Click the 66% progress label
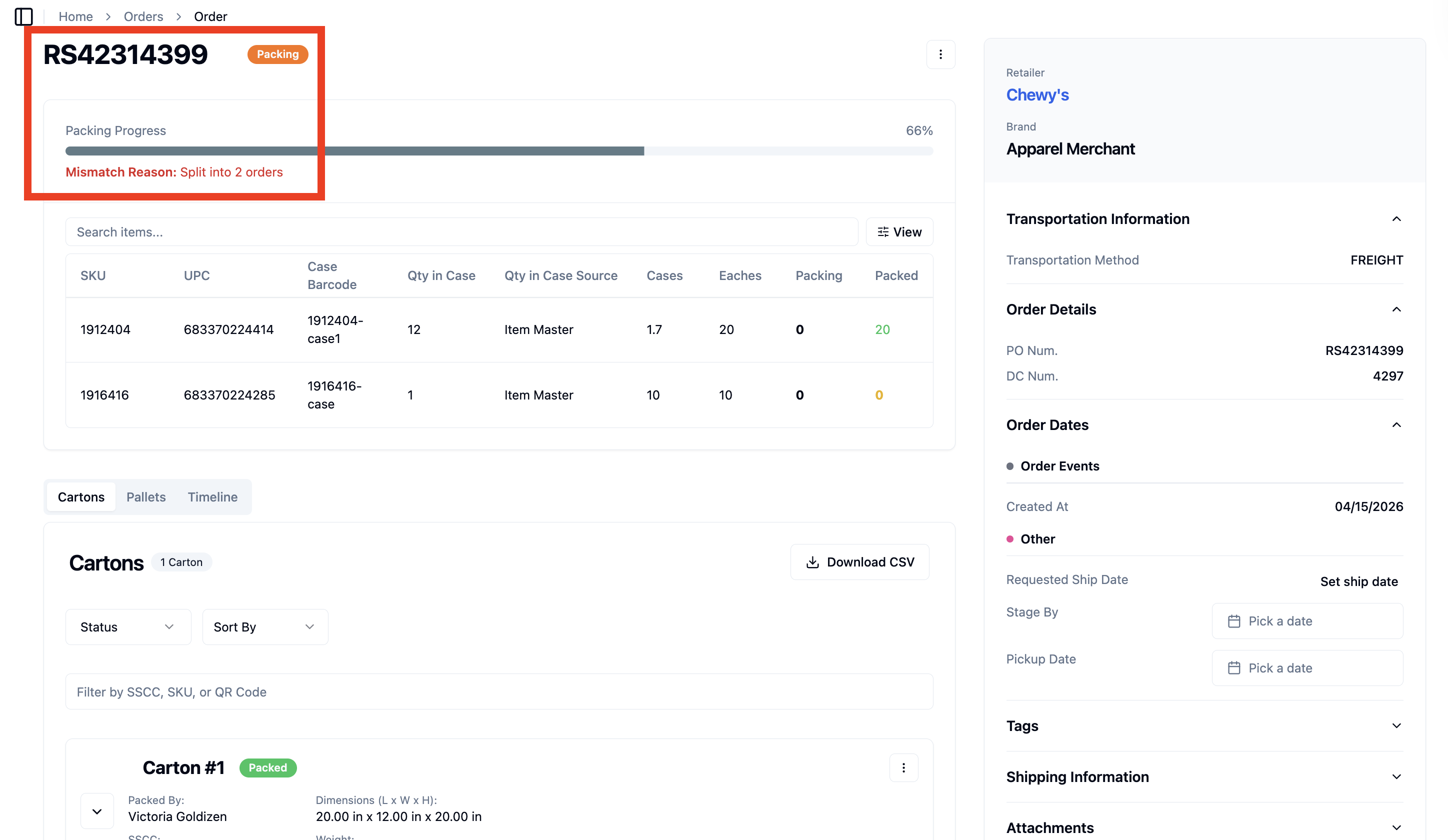 (x=919, y=131)
